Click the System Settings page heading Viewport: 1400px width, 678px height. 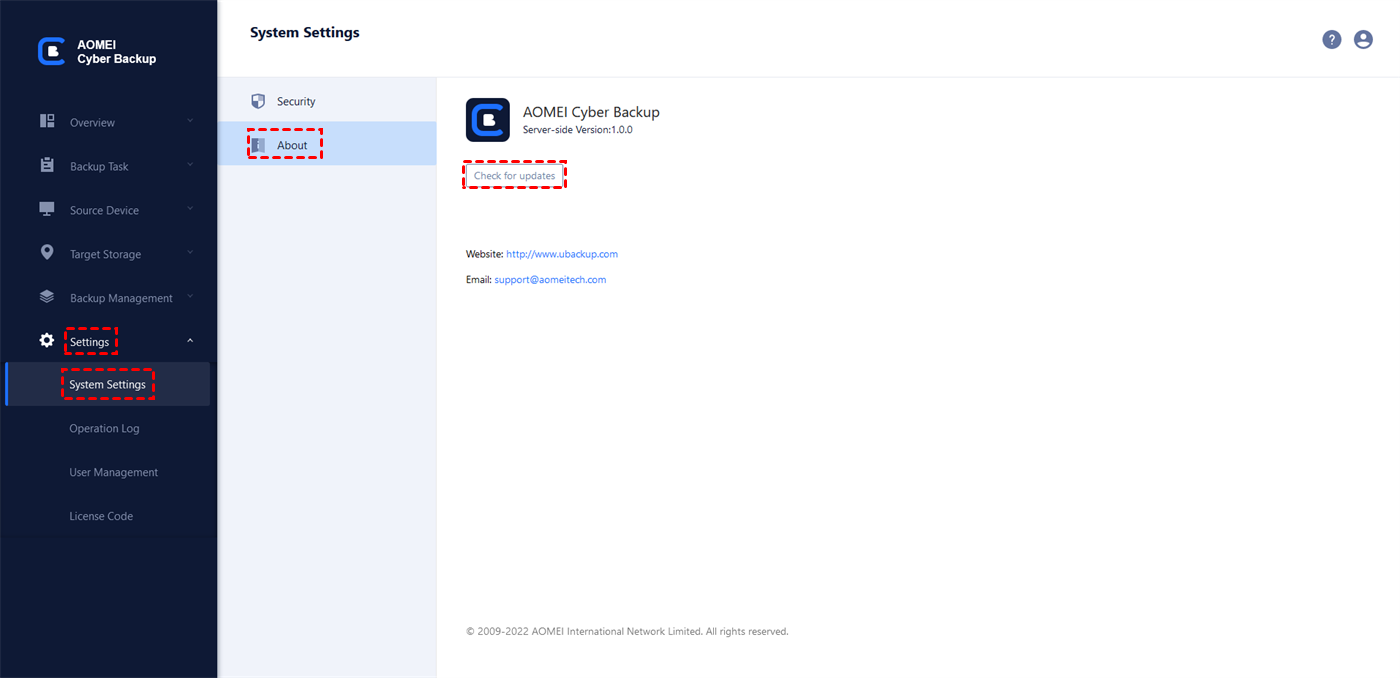pos(305,33)
